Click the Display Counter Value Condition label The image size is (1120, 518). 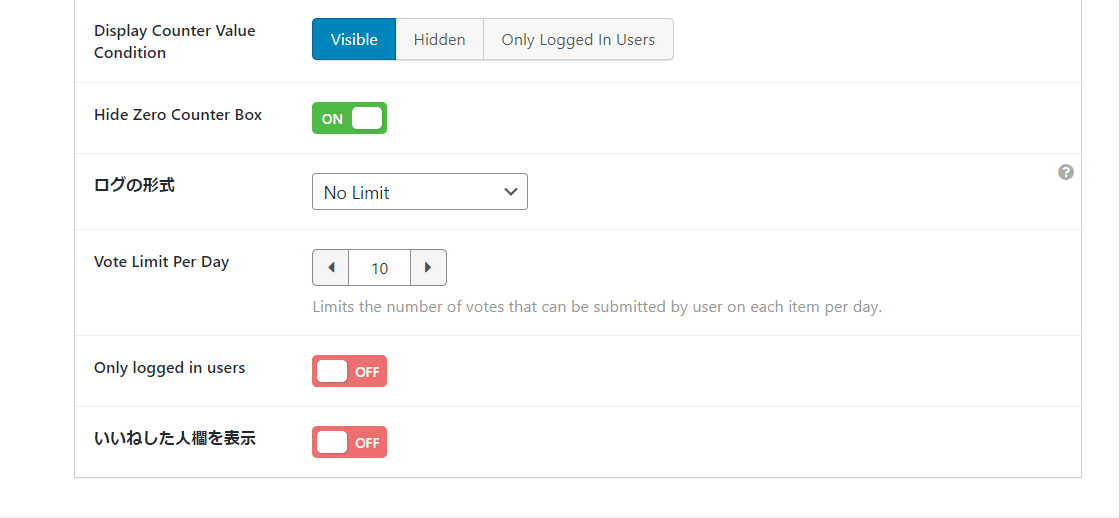coord(175,41)
